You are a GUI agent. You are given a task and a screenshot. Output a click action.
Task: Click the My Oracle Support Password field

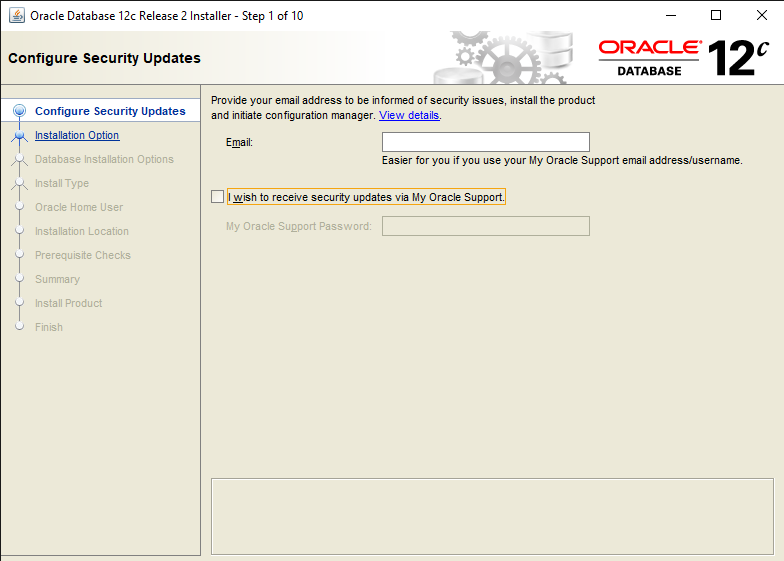click(486, 226)
